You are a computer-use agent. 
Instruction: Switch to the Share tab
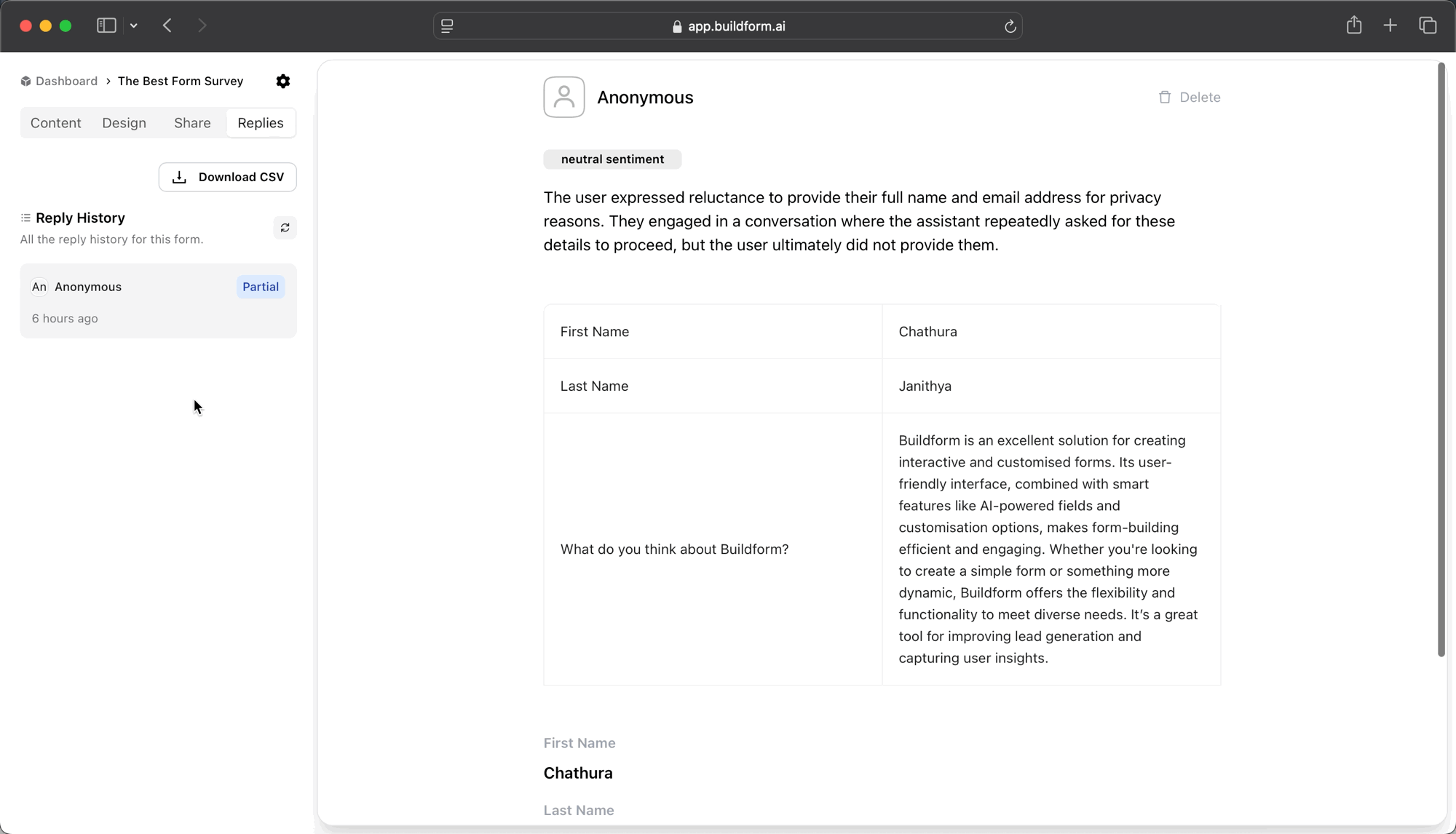tap(192, 123)
